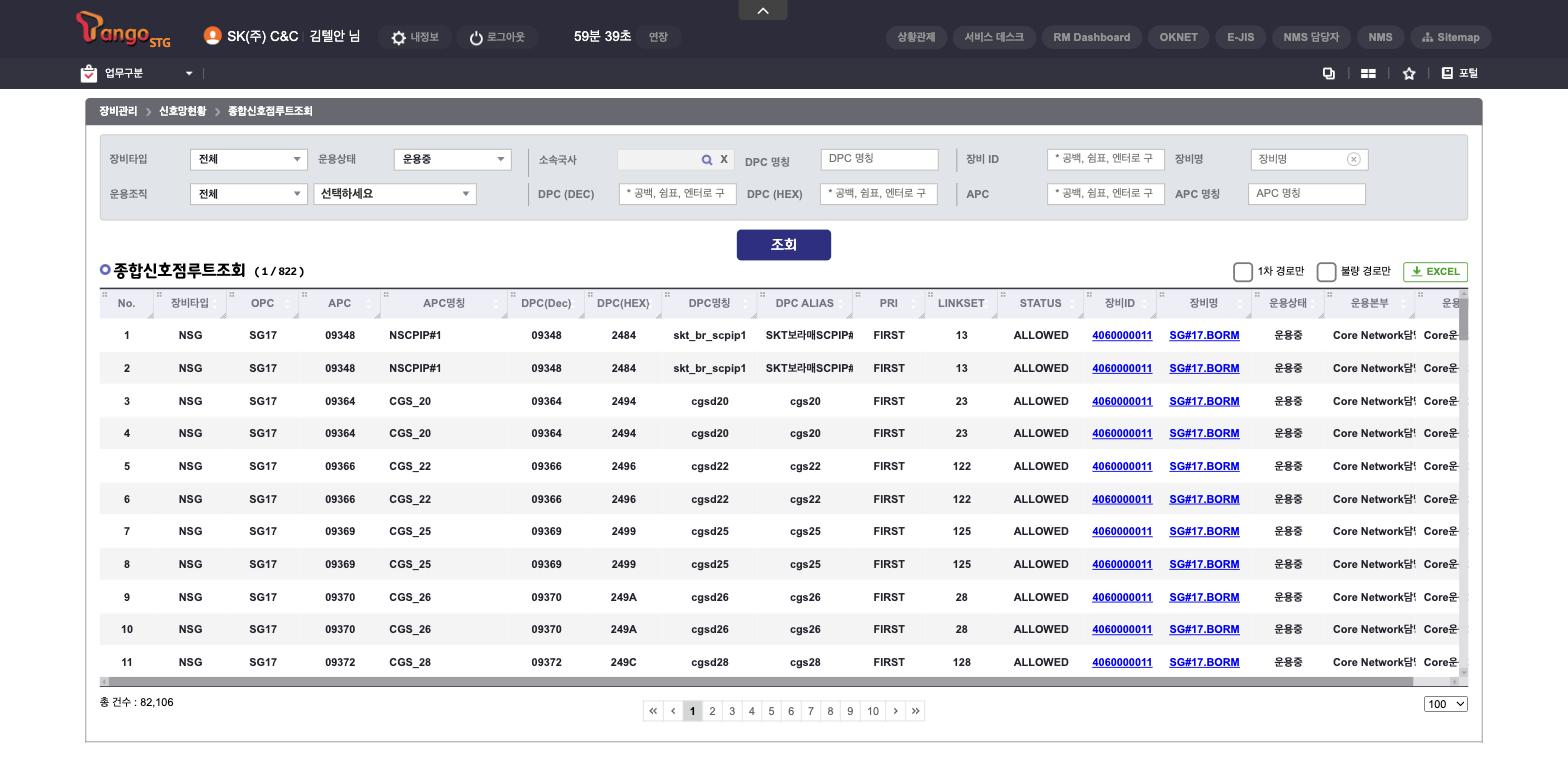Open the 포털 portal icon
Screen dimensions: 1568x772
pos(1447,73)
